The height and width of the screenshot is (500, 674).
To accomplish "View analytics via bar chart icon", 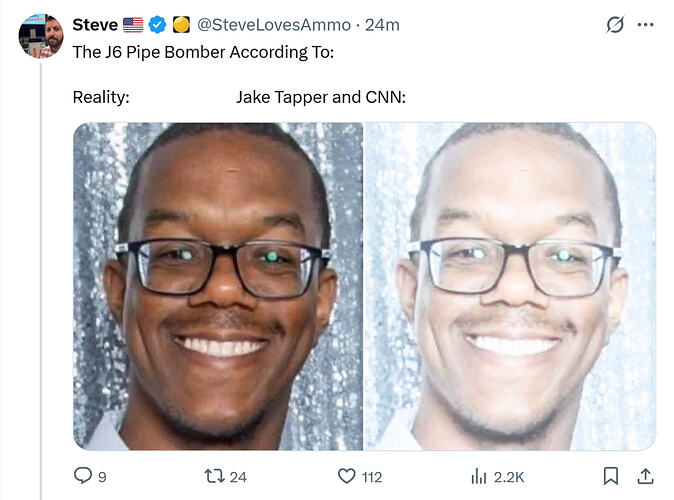I will coord(478,476).
